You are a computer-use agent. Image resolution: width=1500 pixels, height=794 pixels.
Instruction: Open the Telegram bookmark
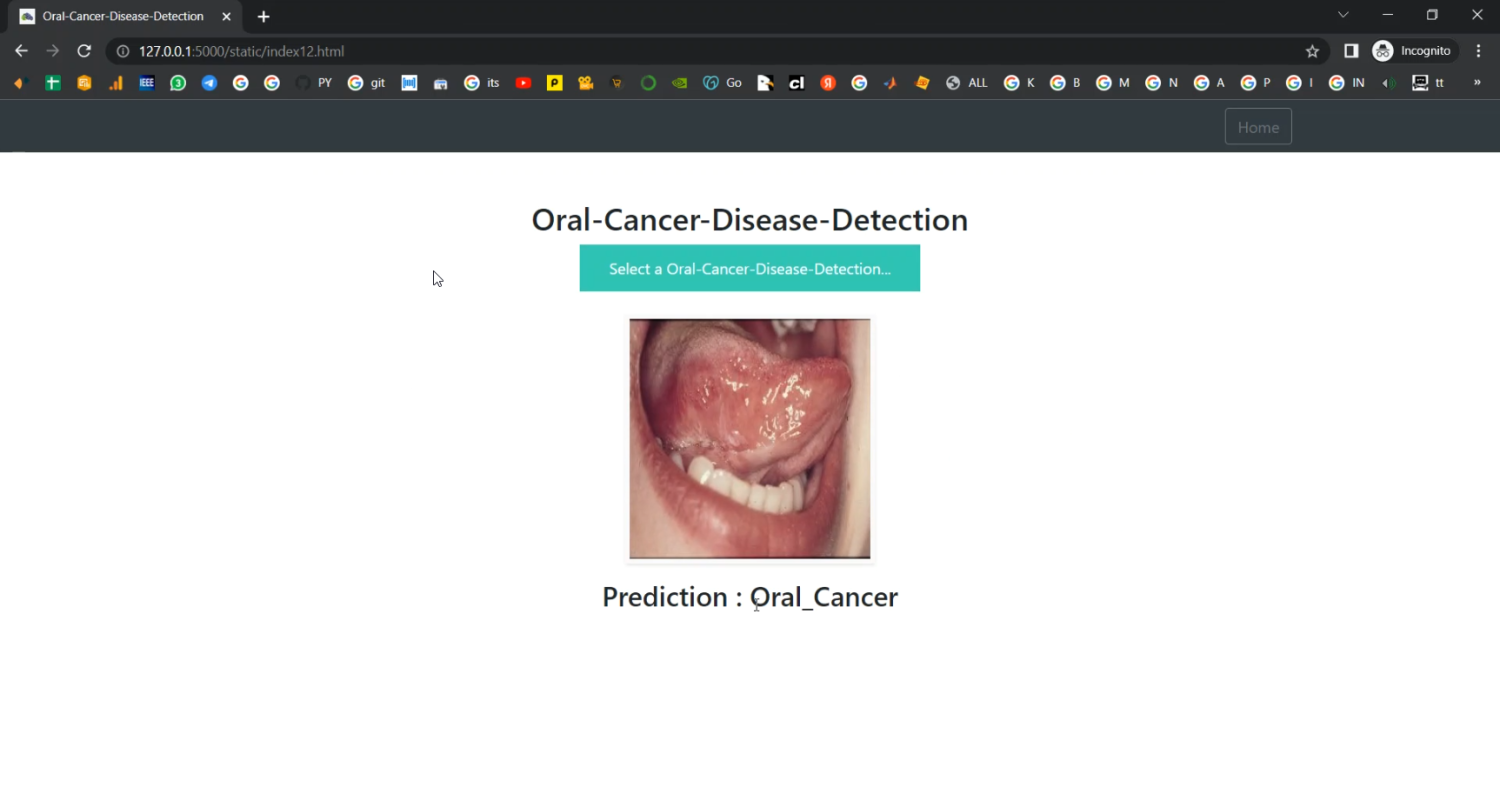[209, 83]
